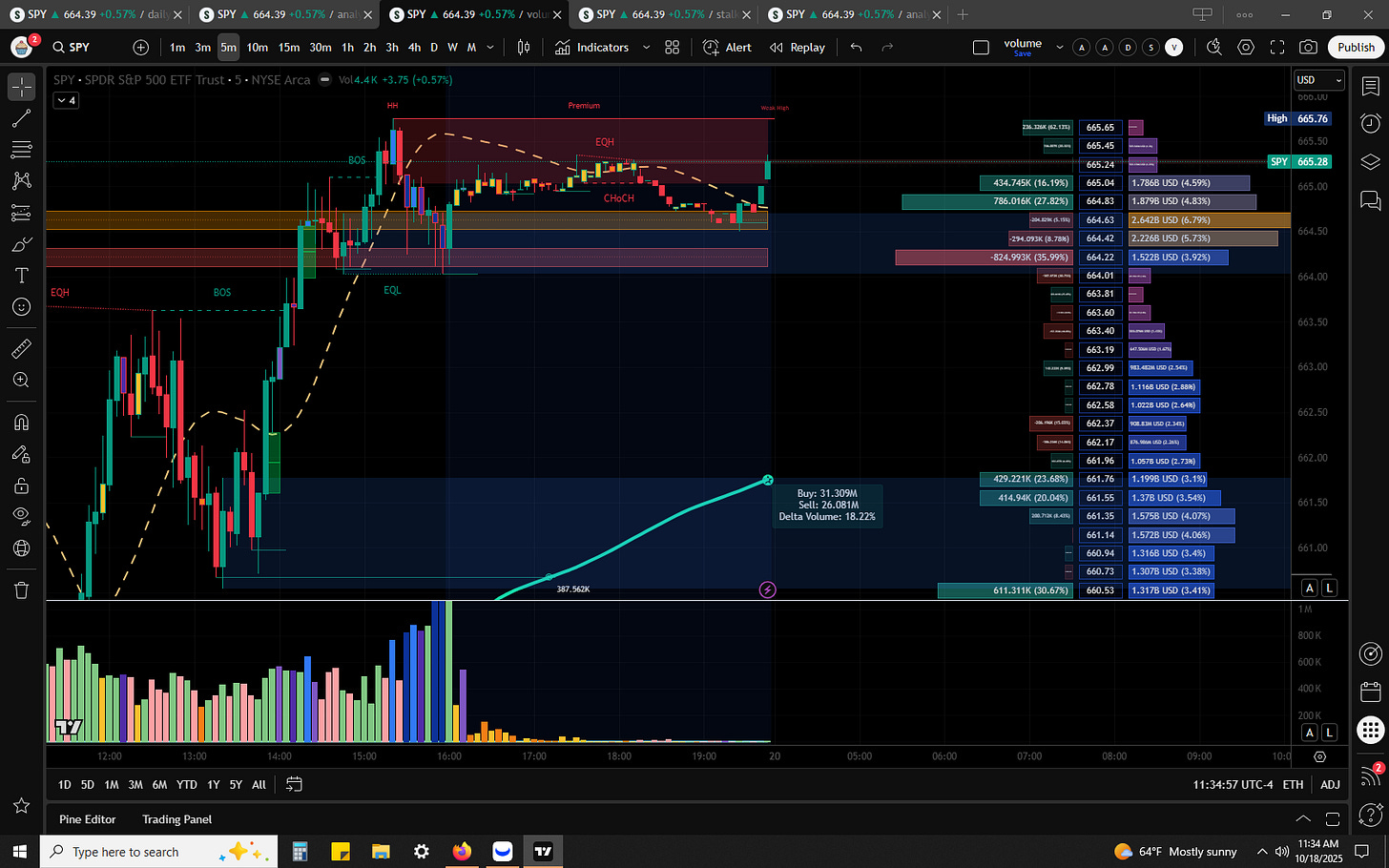Image resolution: width=1389 pixels, height=868 pixels.
Task: Open the 11:34:57 UTC-4 timezone menu
Action: click(x=1233, y=784)
